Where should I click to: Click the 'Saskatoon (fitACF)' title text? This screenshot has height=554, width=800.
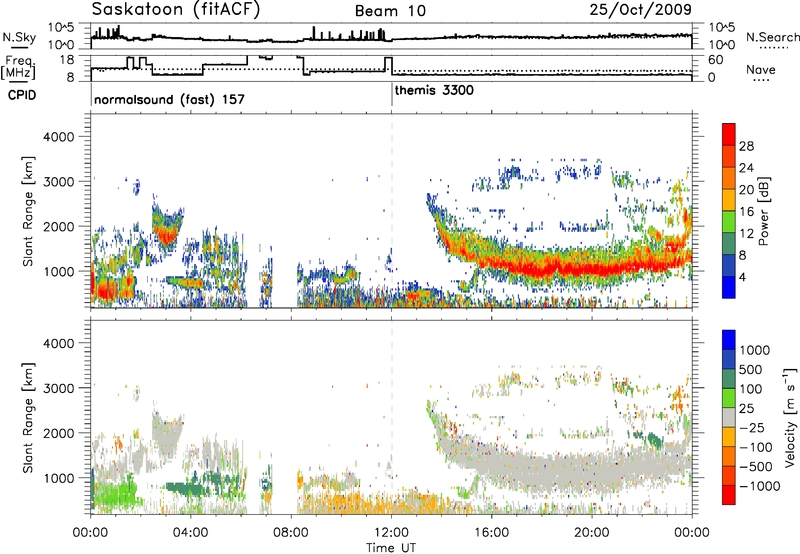pos(176,10)
